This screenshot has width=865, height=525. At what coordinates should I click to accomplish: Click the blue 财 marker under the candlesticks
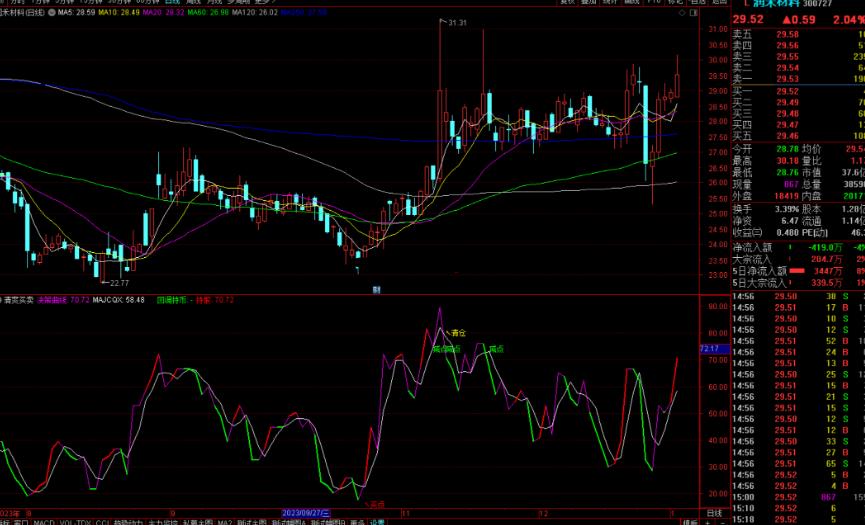[376, 290]
